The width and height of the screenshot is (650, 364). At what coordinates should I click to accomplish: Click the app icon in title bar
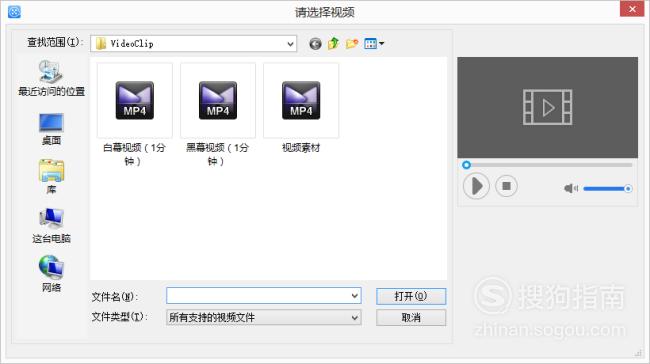[x=15, y=12]
